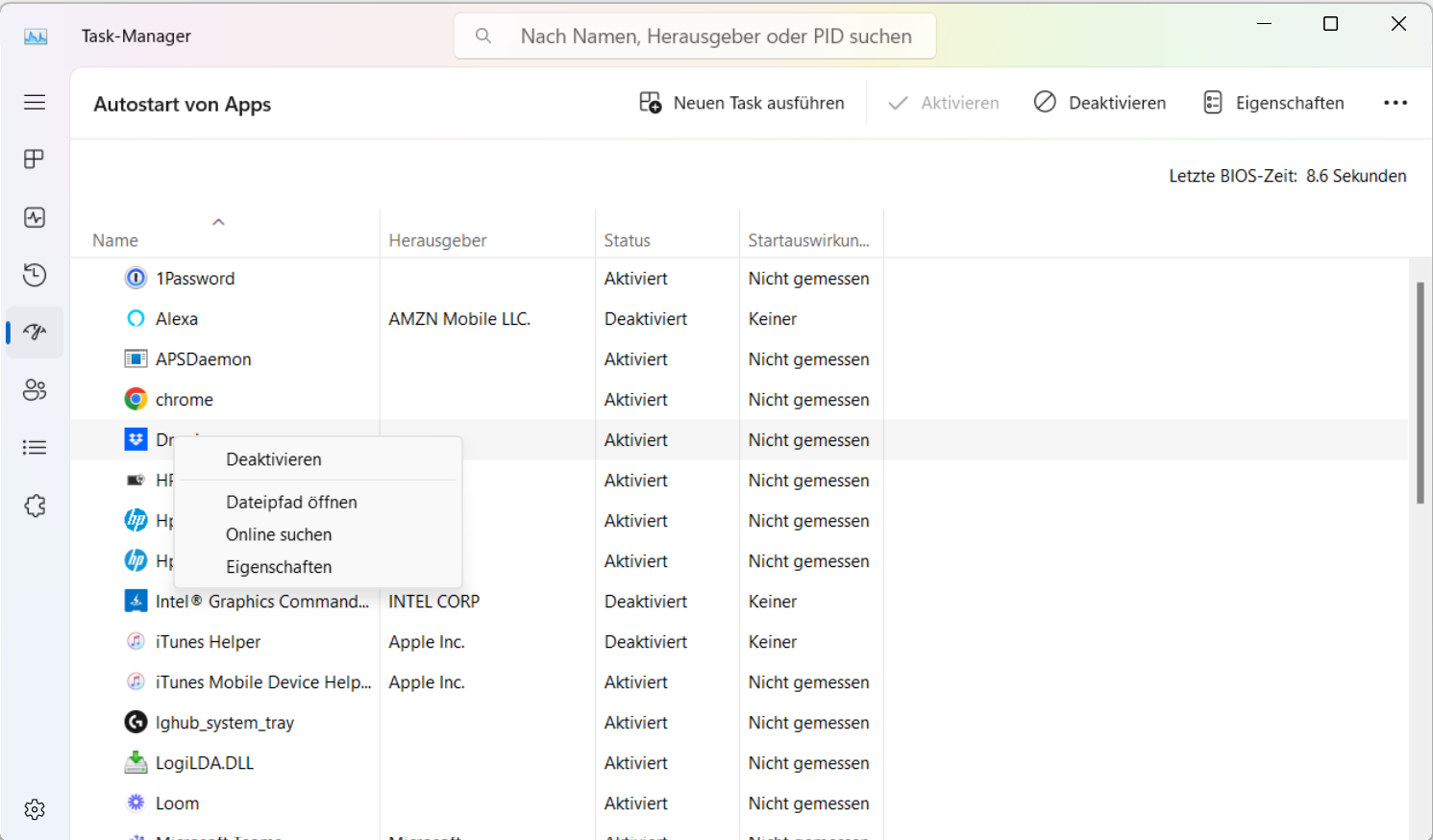1433x840 pixels.
Task: Click the iTunes Mobile Device Helper icon
Action: [136, 681]
